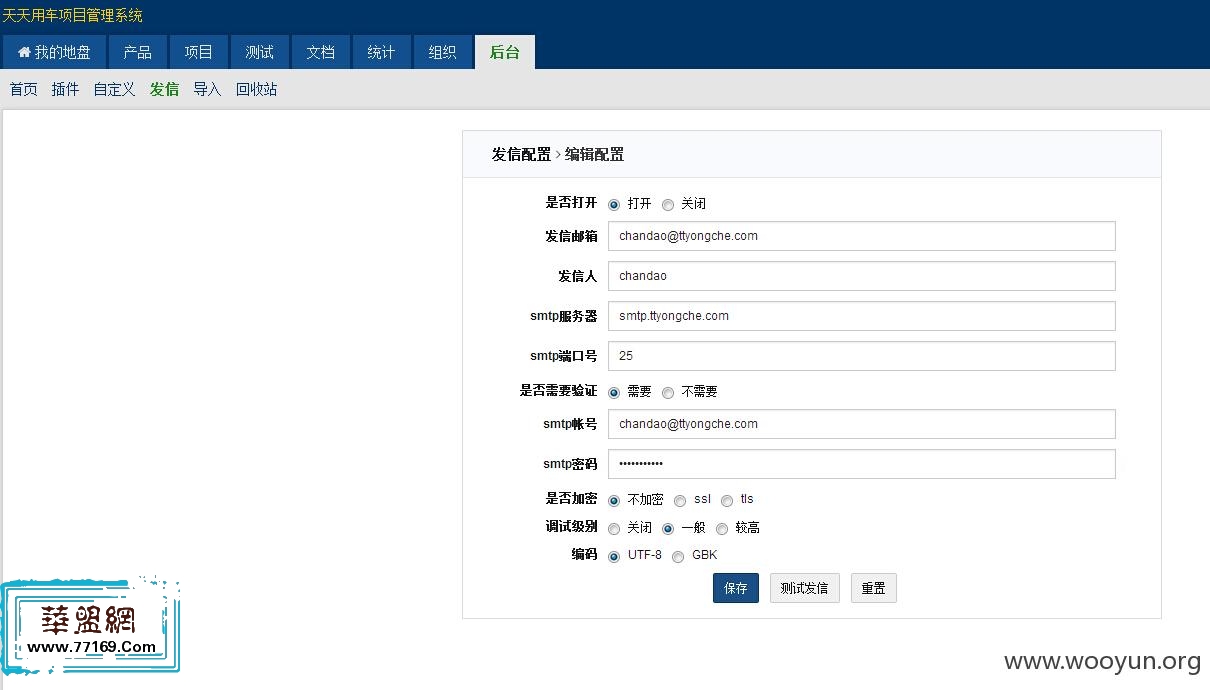The width and height of the screenshot is (1210, 690).
Task: Select 一般 debug level
Action: [x=667, y=528]
